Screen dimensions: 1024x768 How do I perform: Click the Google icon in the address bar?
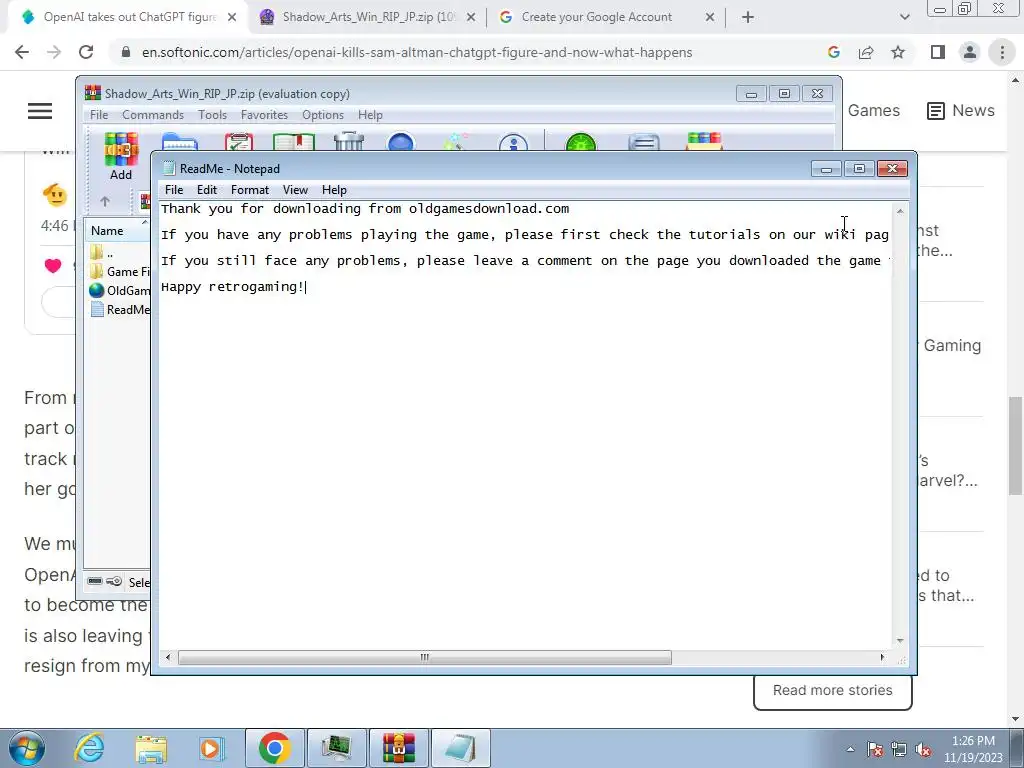pos(833,52)
